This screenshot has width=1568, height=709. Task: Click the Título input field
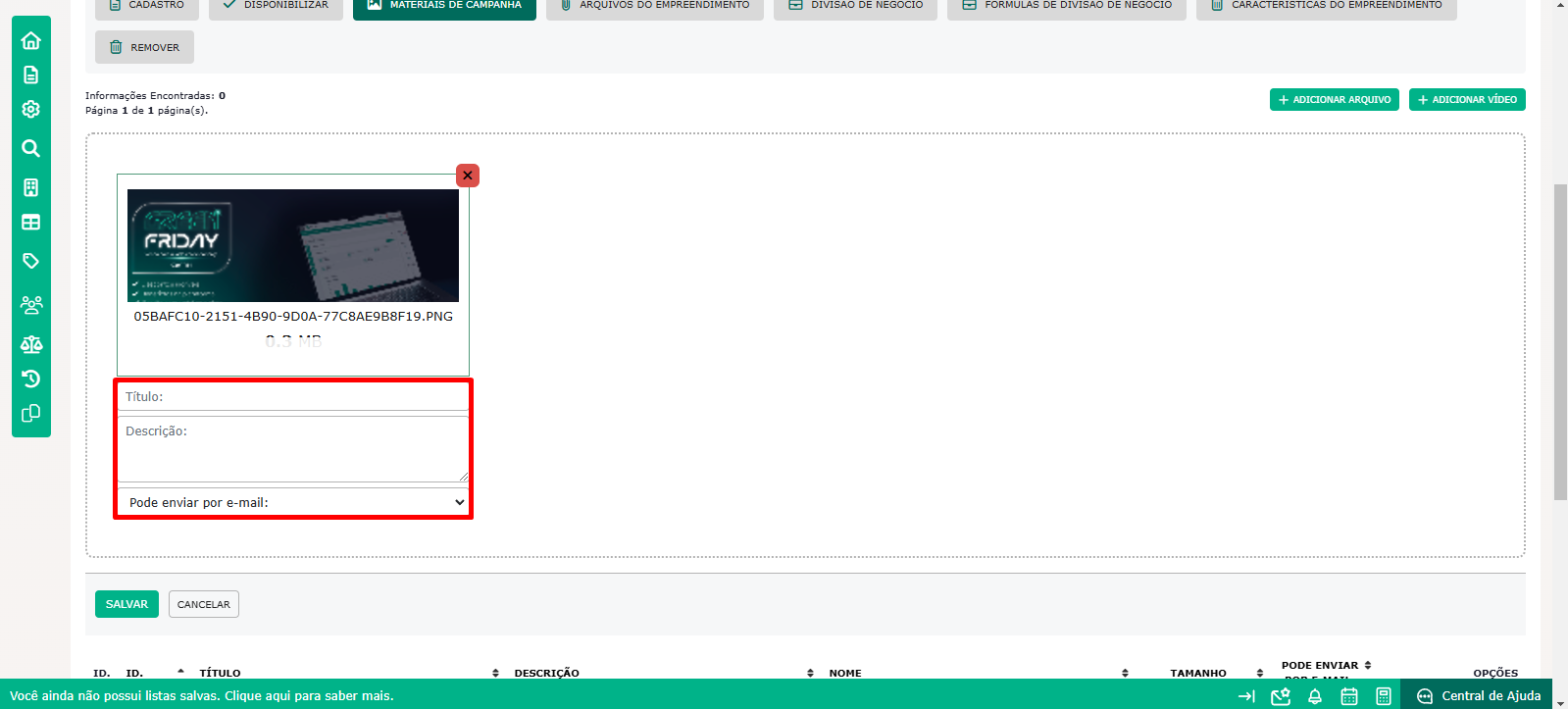pyautogui.click(x=293, y=396)
